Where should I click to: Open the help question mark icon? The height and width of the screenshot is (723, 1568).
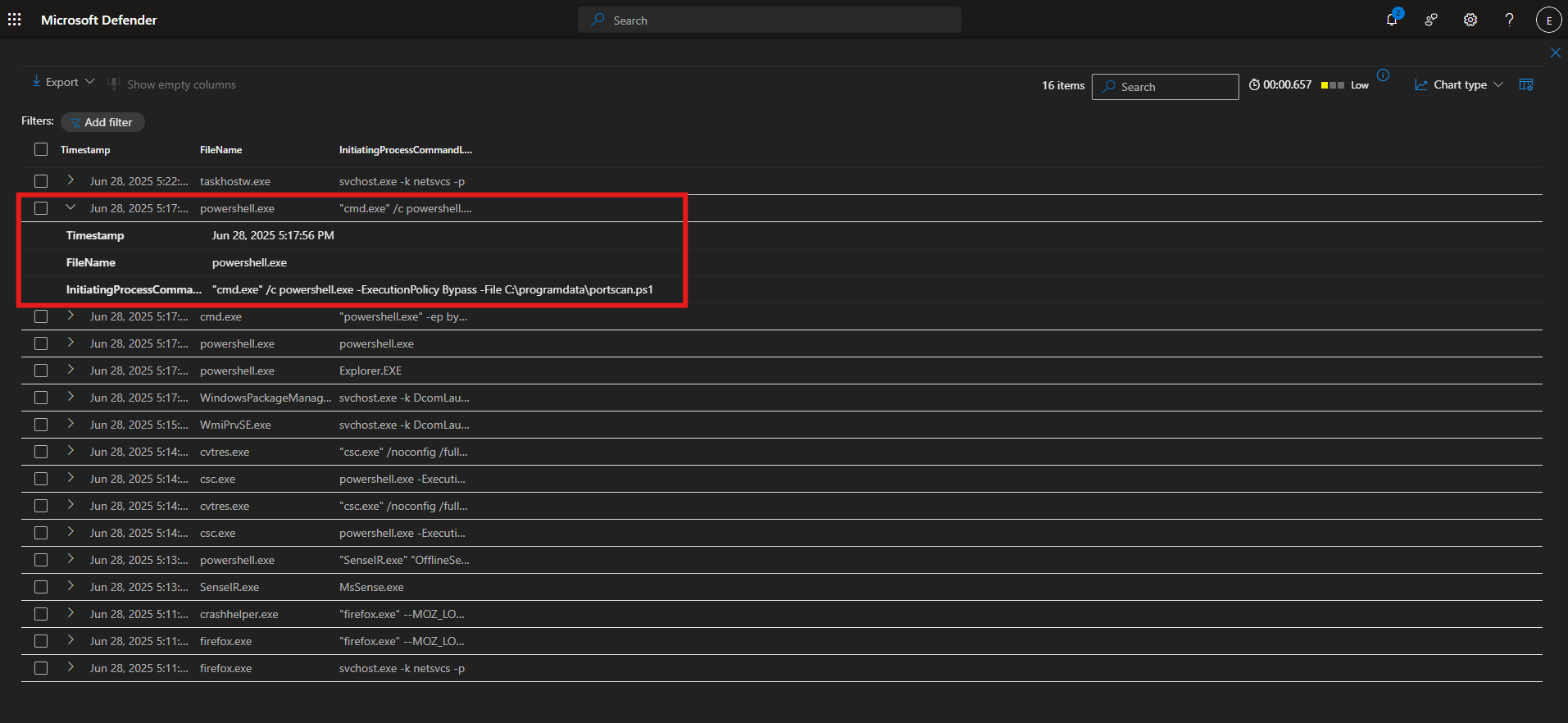click(1509, 20)
